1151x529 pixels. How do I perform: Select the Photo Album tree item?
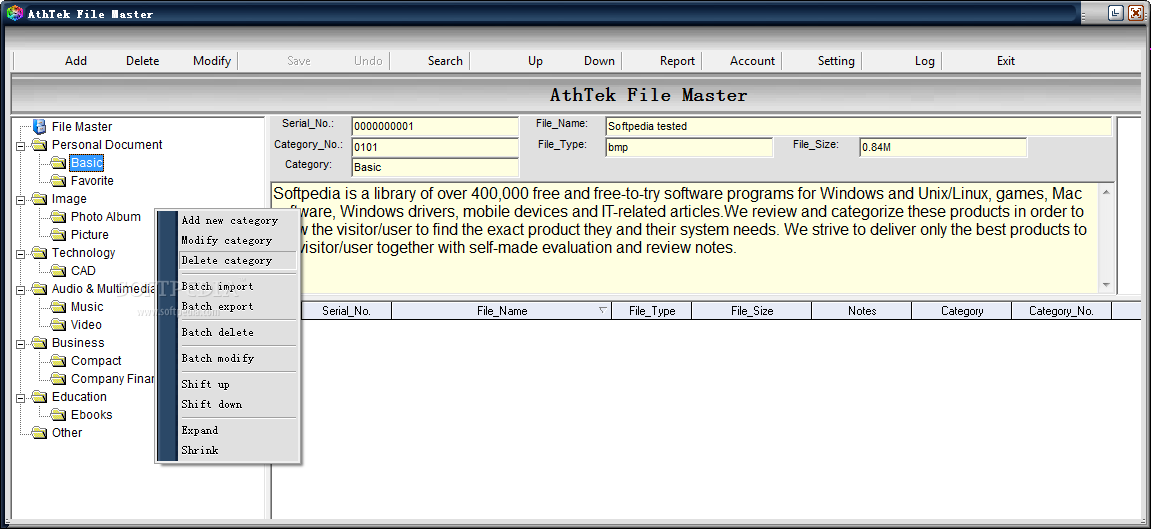106,216
